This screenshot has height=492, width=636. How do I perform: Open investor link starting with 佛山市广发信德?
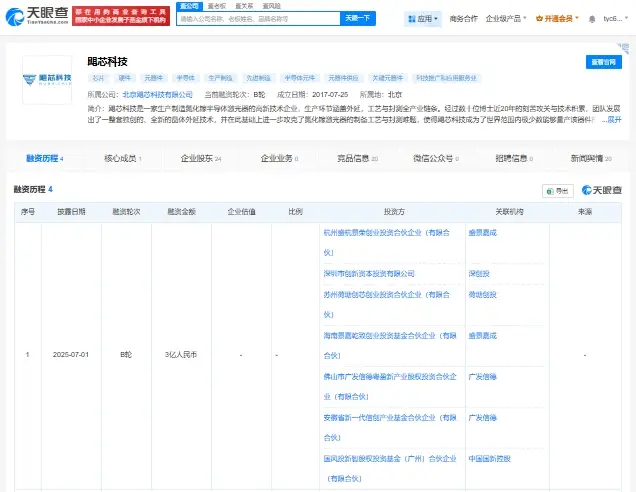[x=390, y=387]
